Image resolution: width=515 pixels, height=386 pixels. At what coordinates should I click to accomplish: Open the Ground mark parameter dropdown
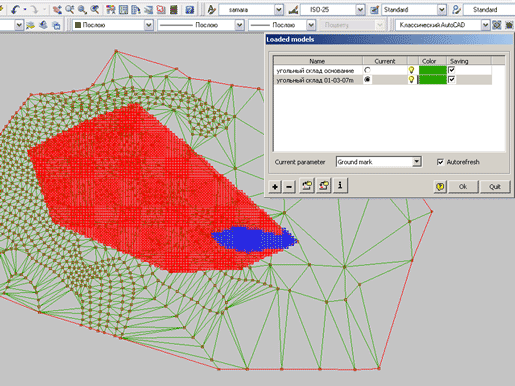pos(416,162)
